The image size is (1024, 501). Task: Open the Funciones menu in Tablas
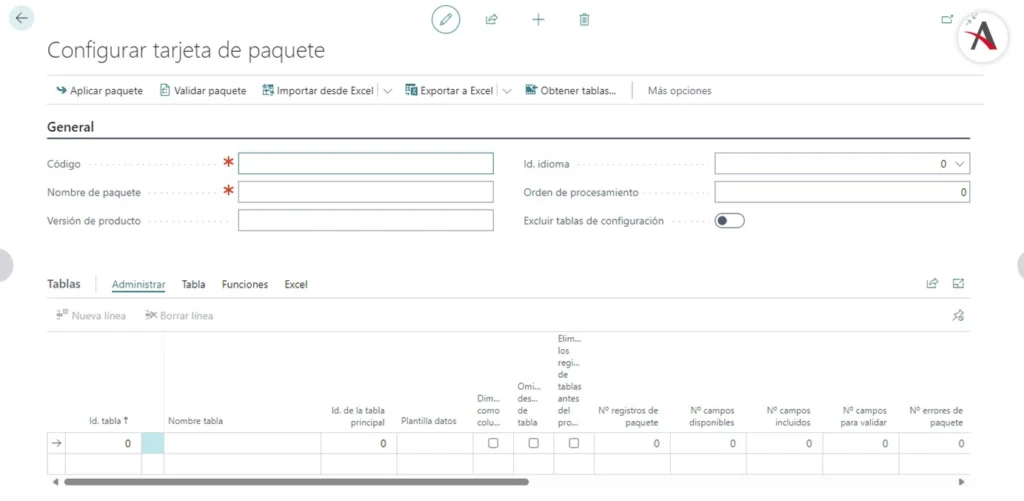(x=245, y=285)
